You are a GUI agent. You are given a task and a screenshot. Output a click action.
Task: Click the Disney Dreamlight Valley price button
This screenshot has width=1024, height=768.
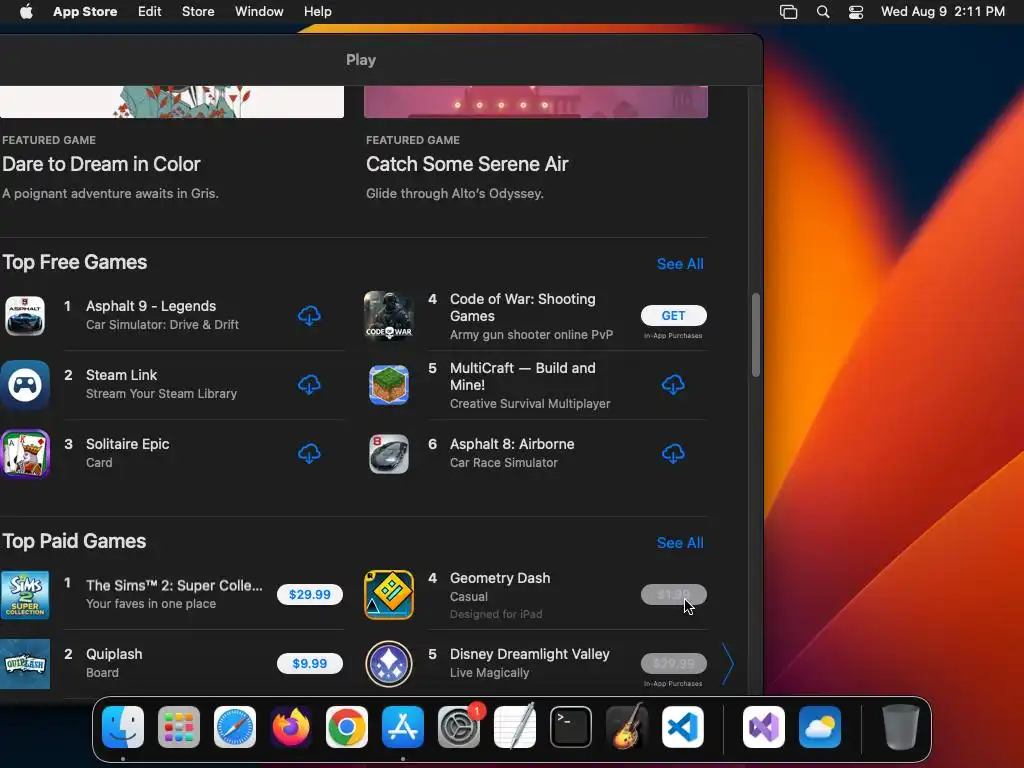click(x=673, y=664)
